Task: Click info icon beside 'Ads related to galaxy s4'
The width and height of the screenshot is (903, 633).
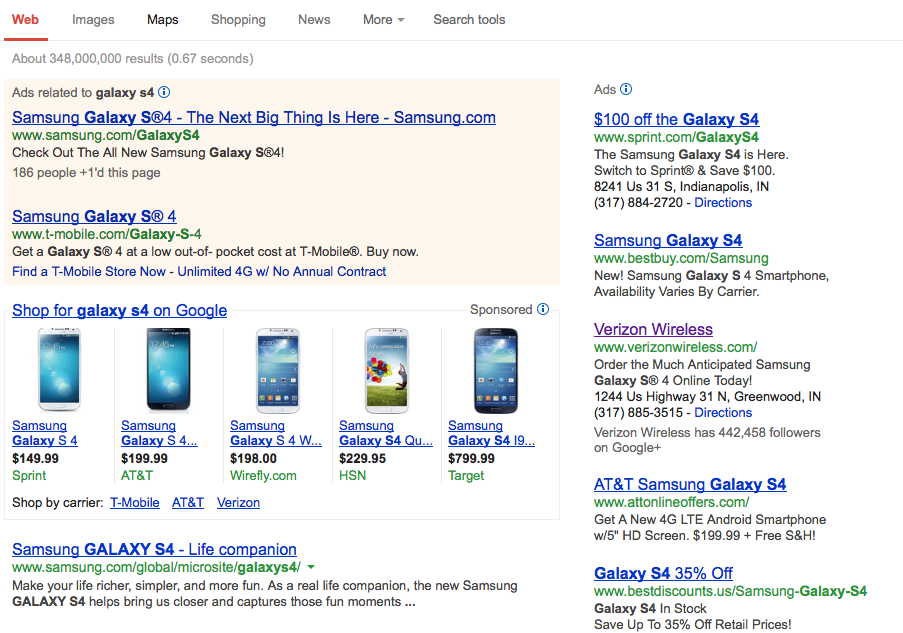Action: [x=164, y=92]
